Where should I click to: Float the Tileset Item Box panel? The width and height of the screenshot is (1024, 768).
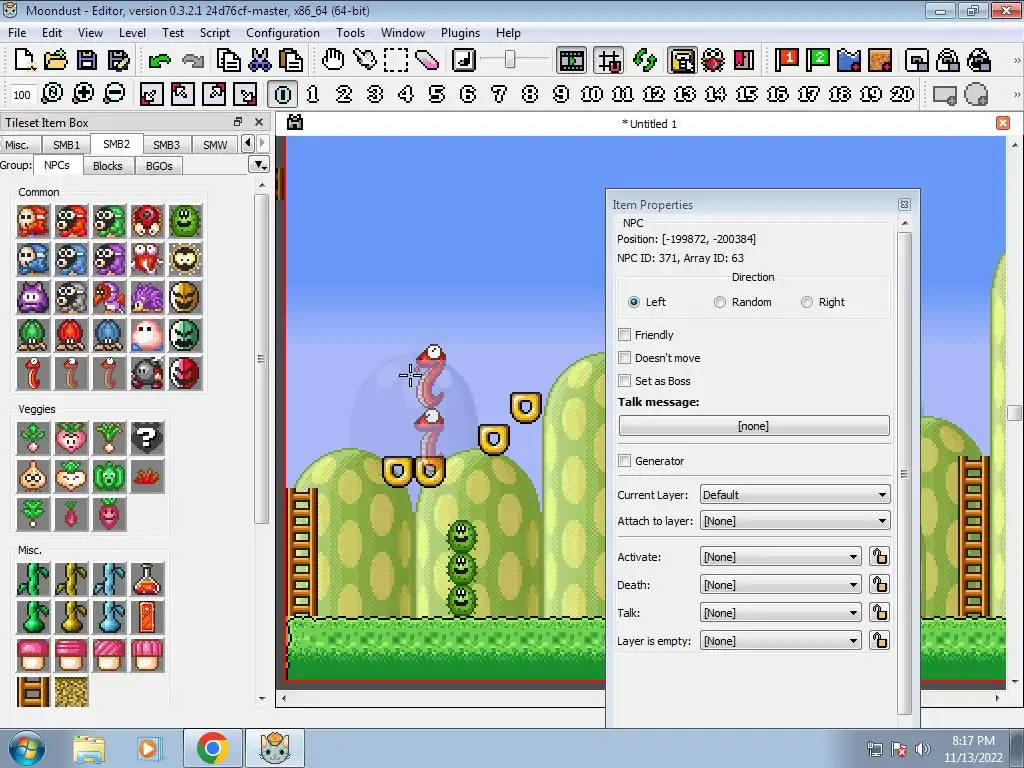coord(238,122)
